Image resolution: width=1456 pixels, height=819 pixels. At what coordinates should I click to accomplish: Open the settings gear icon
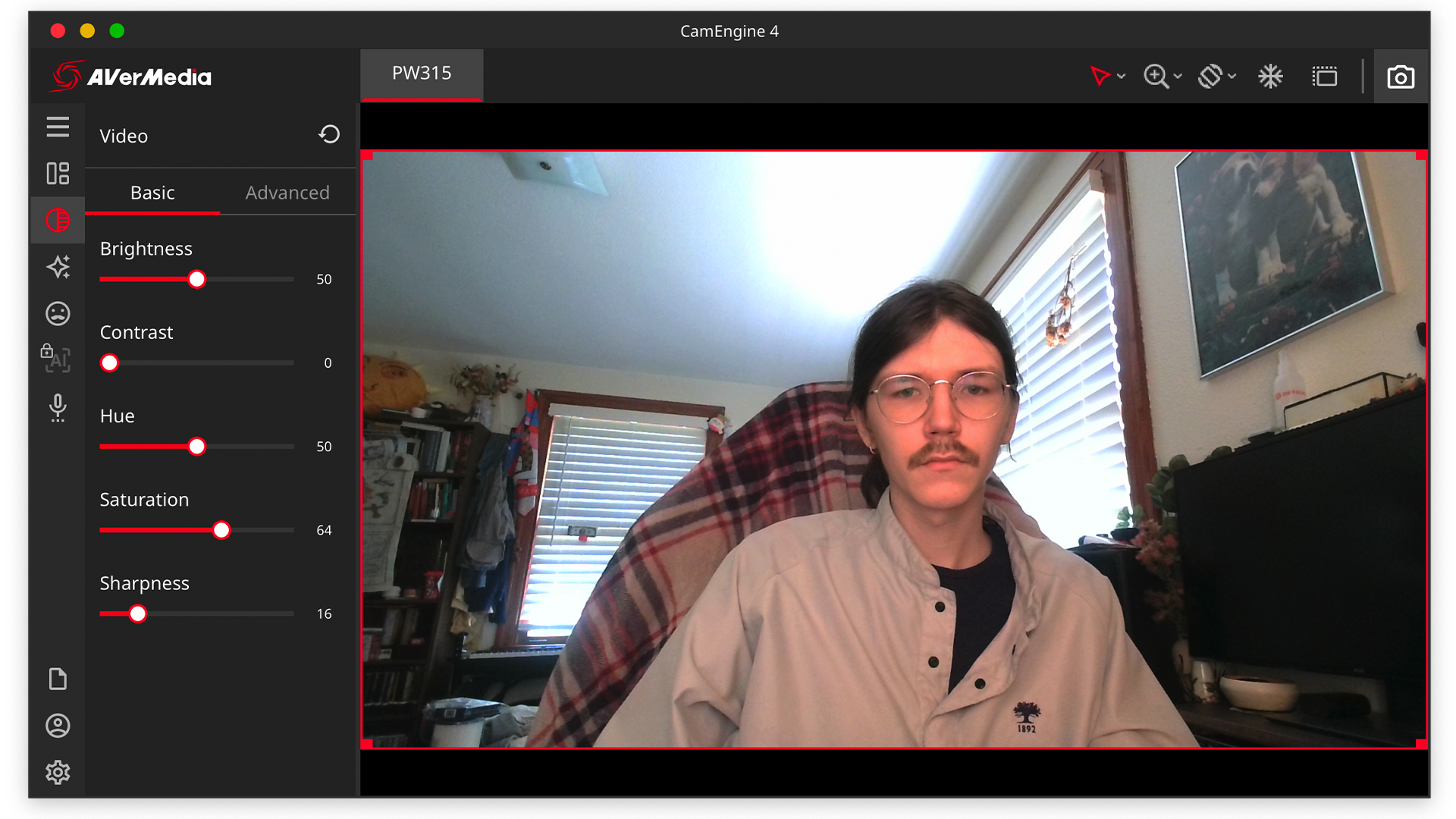pyautogui.click(x=58, y=772)
